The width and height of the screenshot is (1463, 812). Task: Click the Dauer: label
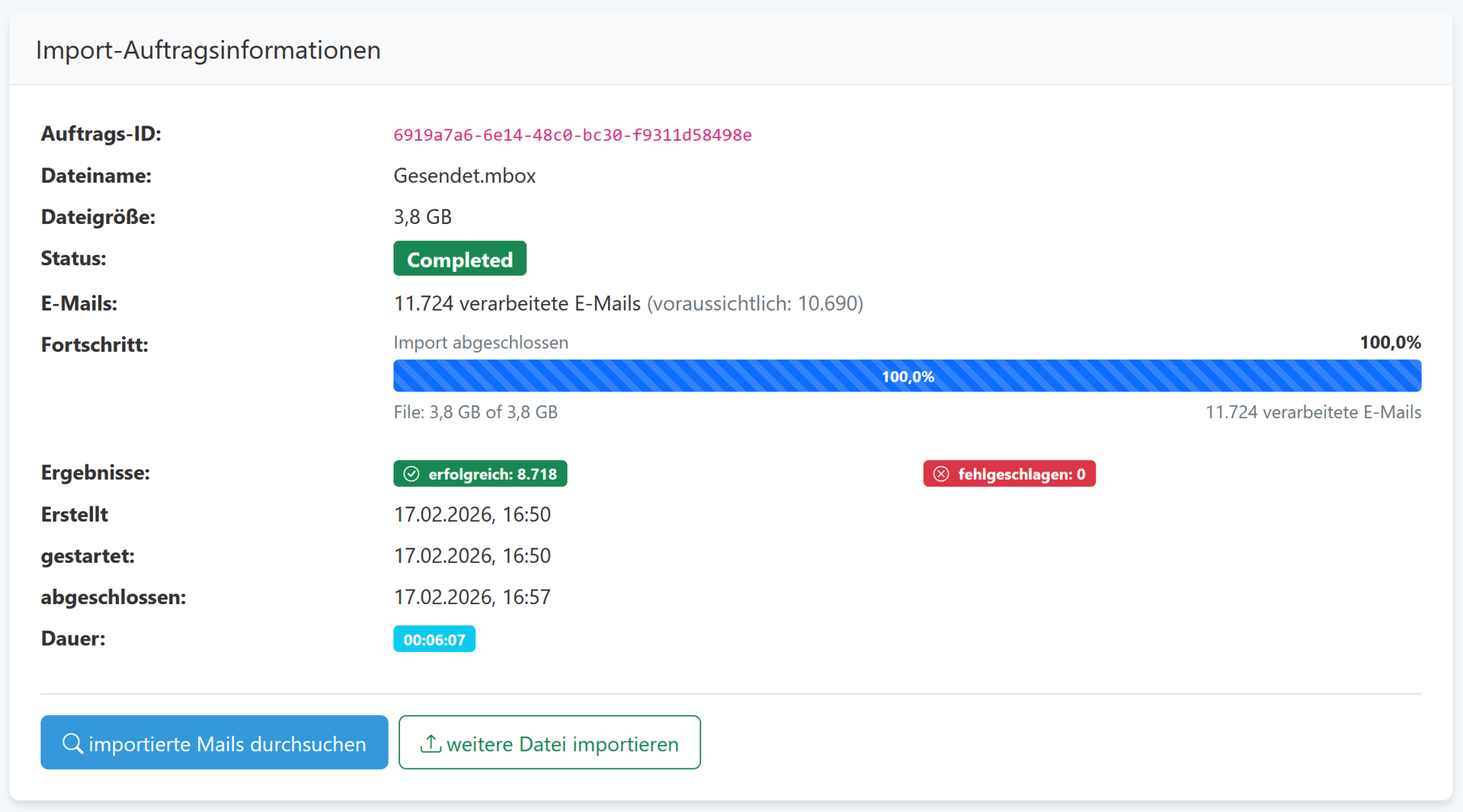(73, 638)
